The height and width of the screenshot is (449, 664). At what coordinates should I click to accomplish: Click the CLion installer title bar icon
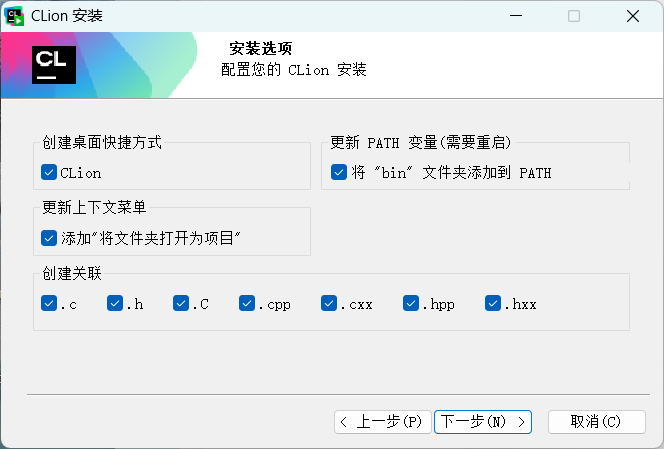pos(14,16)
